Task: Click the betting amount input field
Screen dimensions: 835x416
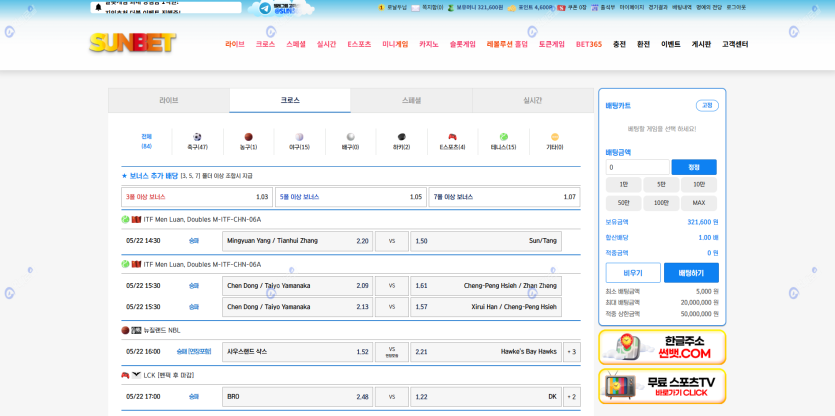Action: [x=637, y=167]
